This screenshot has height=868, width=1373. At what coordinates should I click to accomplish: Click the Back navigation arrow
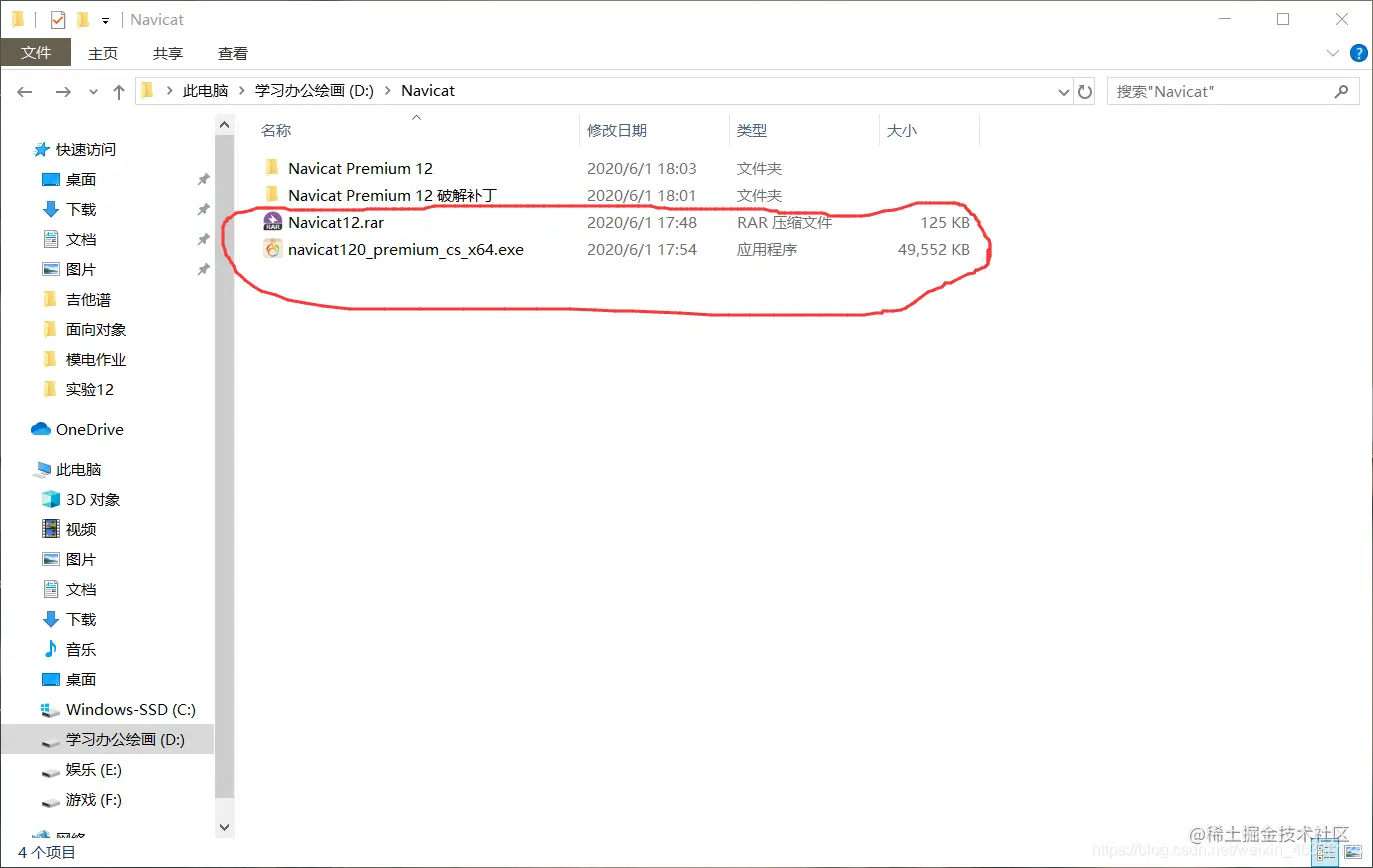[x=26, y=91]
